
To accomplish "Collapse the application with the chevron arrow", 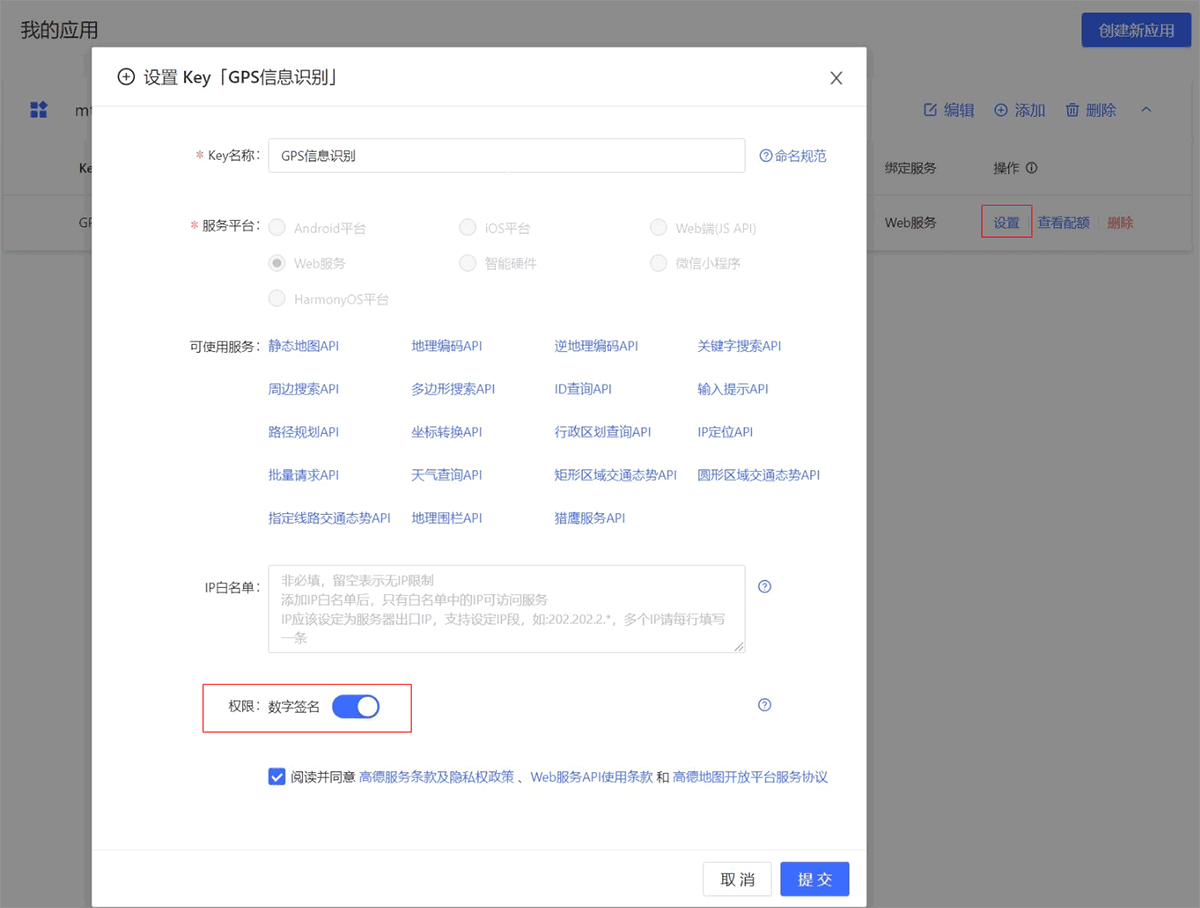I will [1146, 110].
